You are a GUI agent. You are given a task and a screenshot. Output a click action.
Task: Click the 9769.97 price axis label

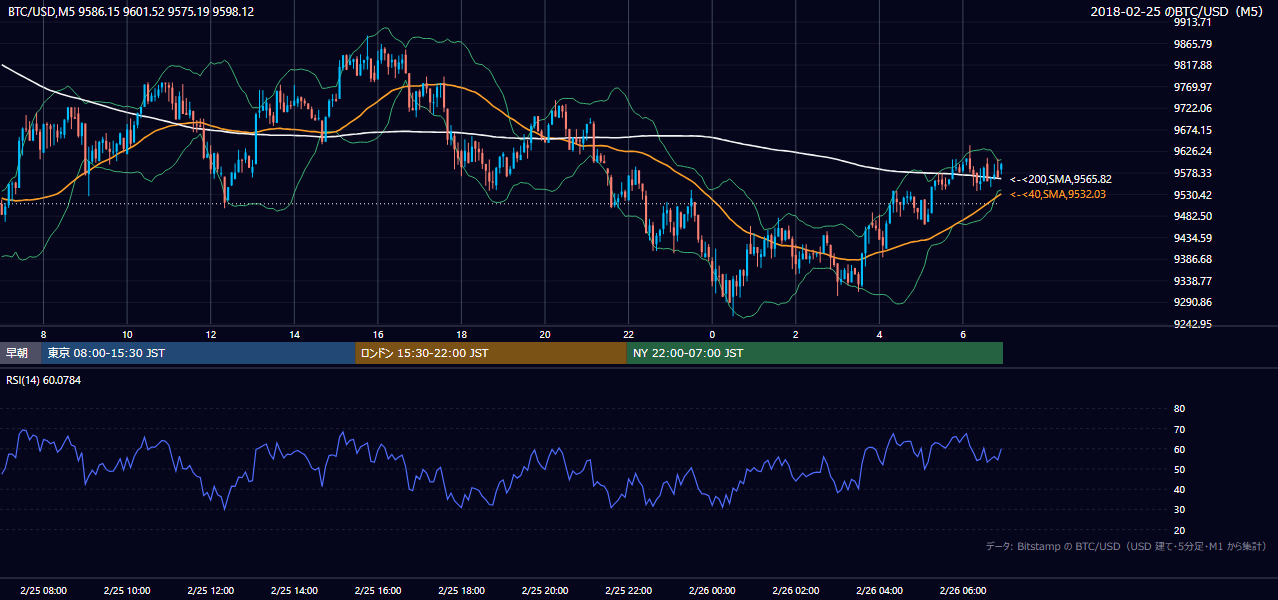point(1193,87)
